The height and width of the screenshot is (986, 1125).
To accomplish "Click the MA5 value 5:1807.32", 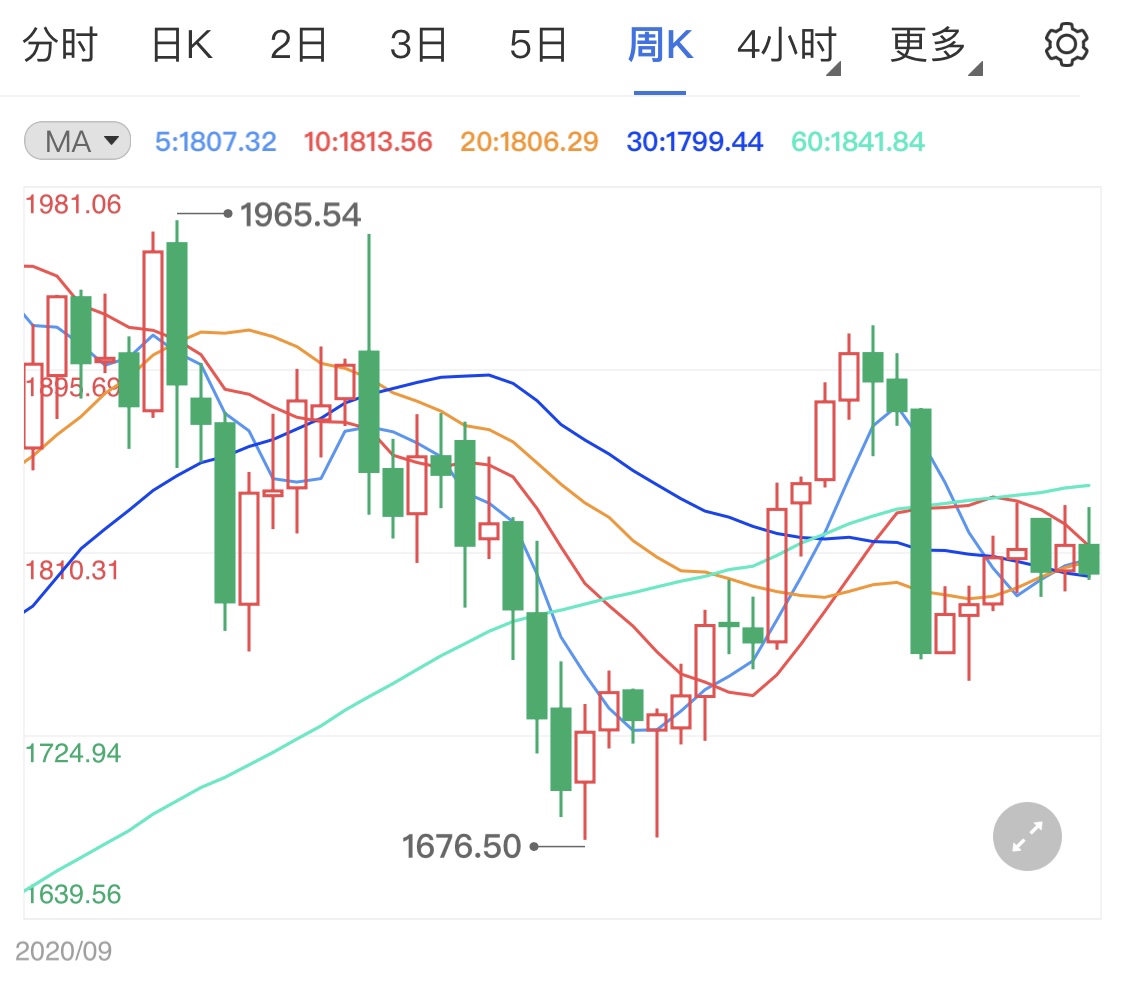I will [x=215, y=141].
